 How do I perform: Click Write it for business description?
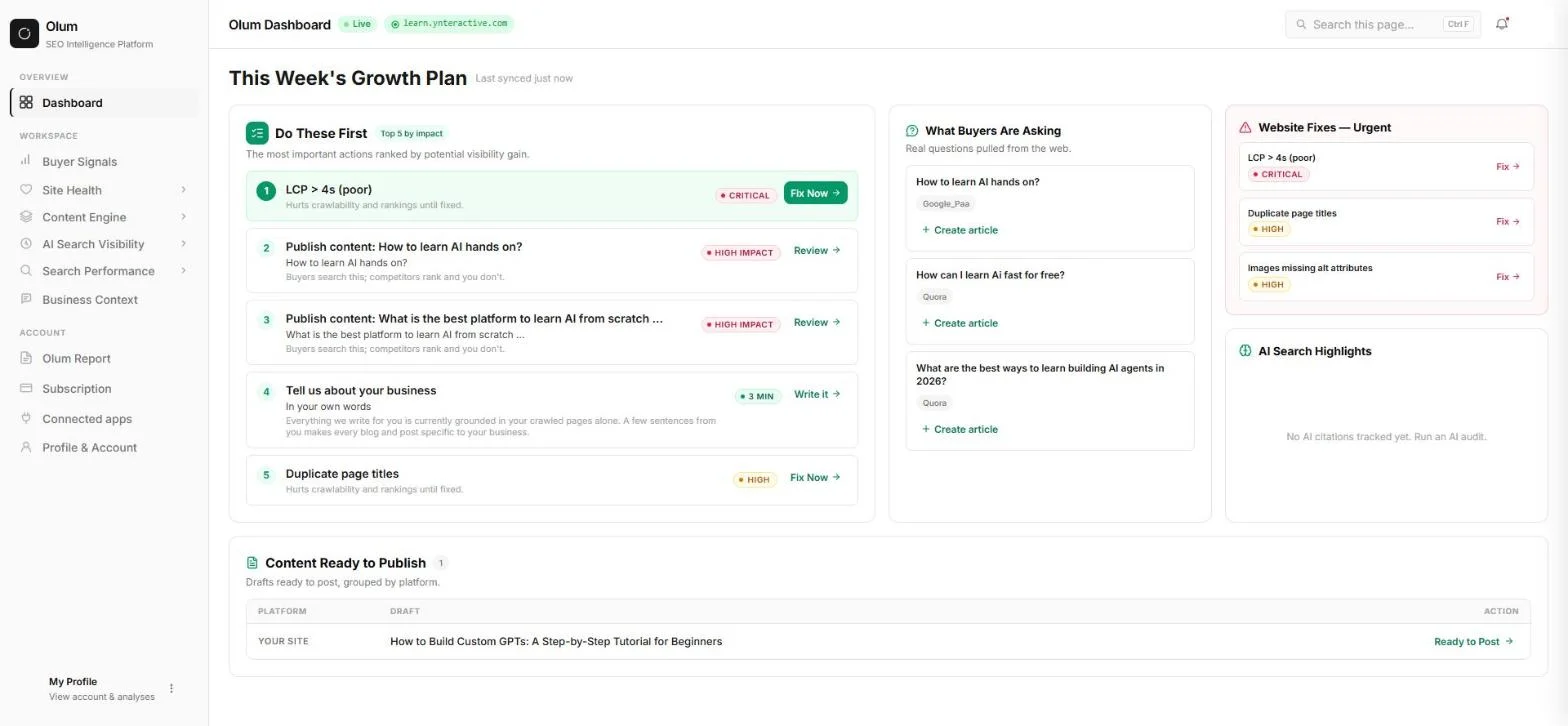coord(817,395)
